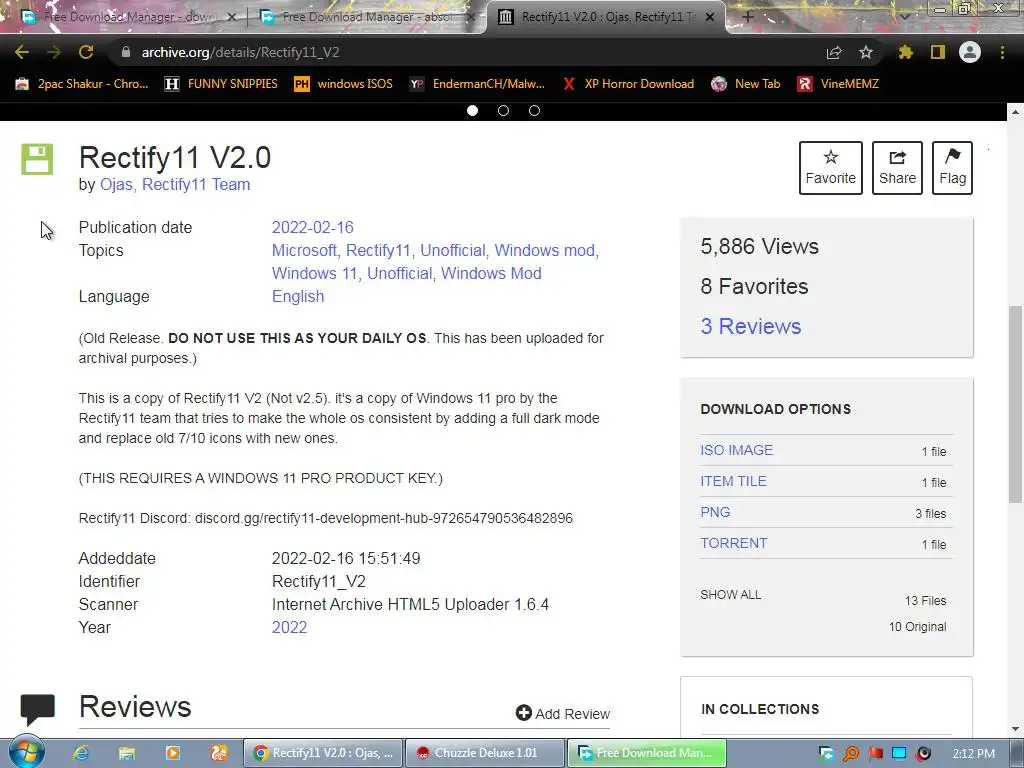The image size is (1024, 768).
Task: Click the Share button
Action: pos(897,168)
